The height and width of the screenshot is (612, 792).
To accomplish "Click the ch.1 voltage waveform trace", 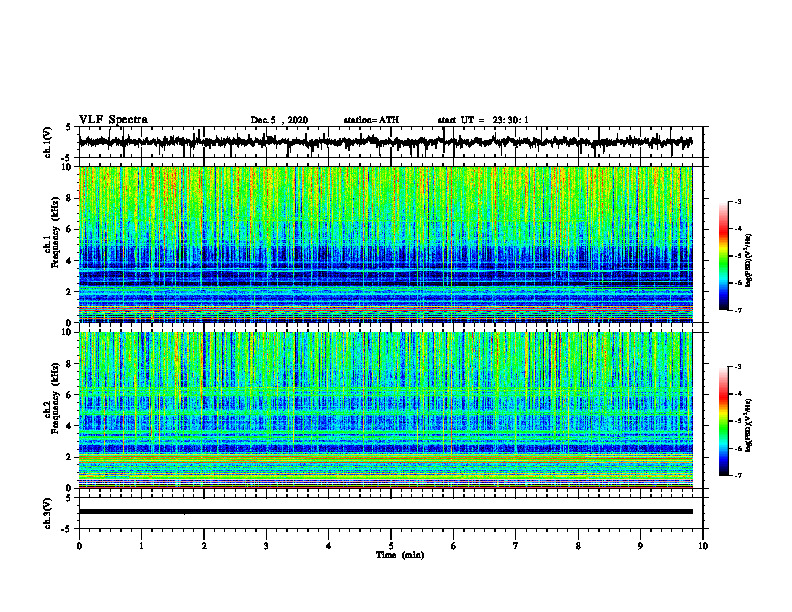I will pyautogui.click(x=386, y=142).
